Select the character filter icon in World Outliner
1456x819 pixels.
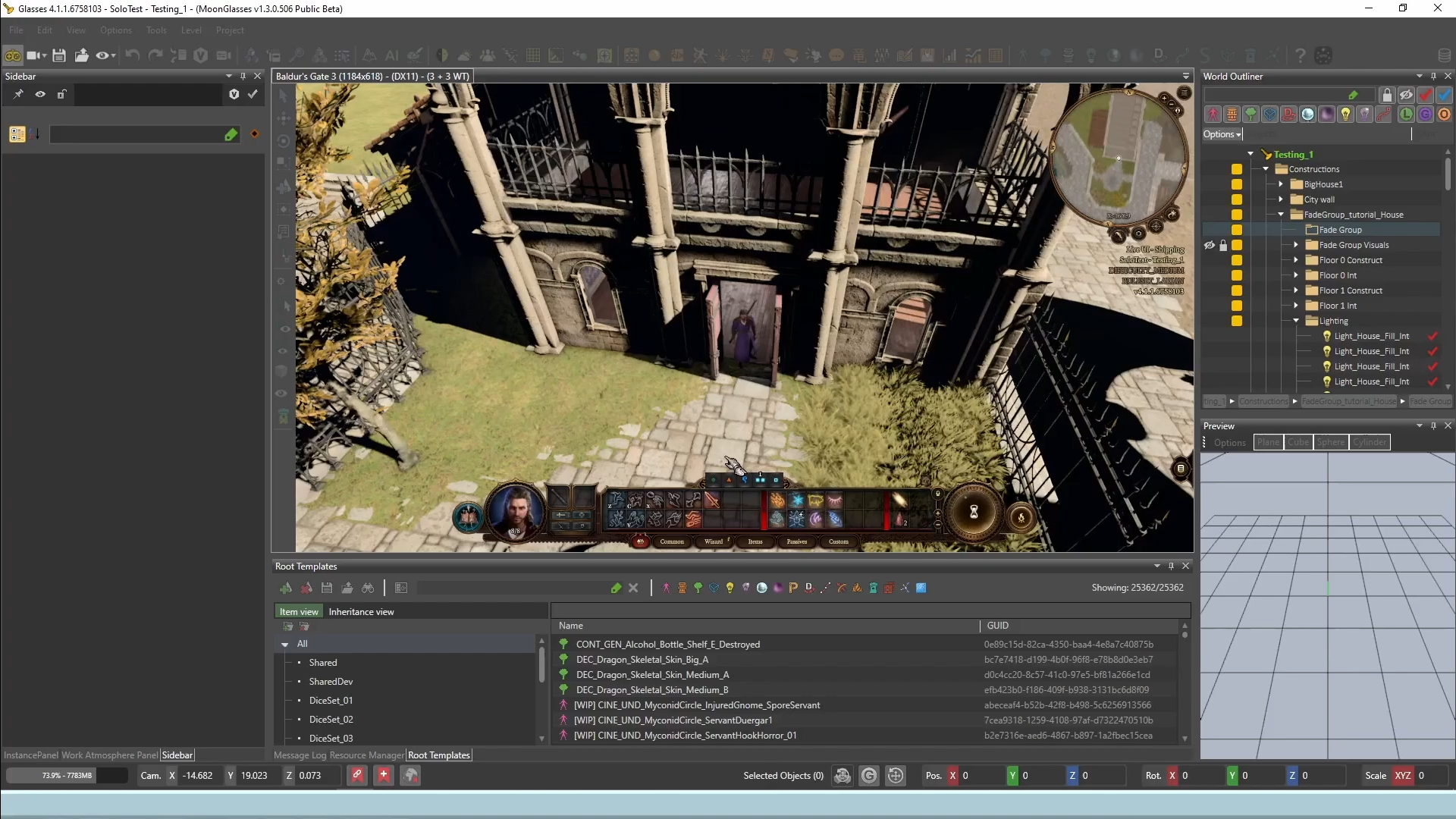[1213, 114]
